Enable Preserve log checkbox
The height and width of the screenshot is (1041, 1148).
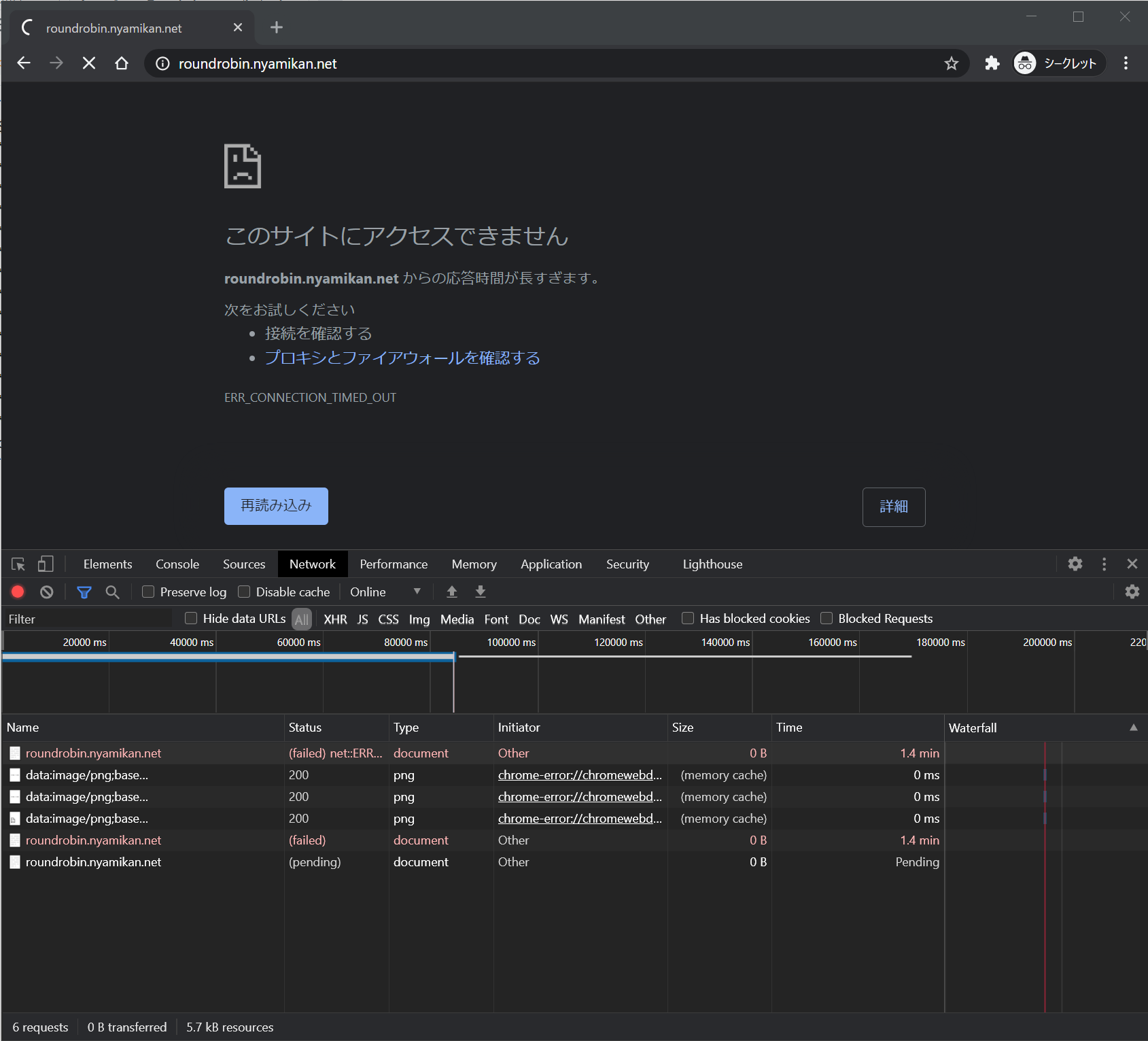pyautogui.click(x=147, y=592)
